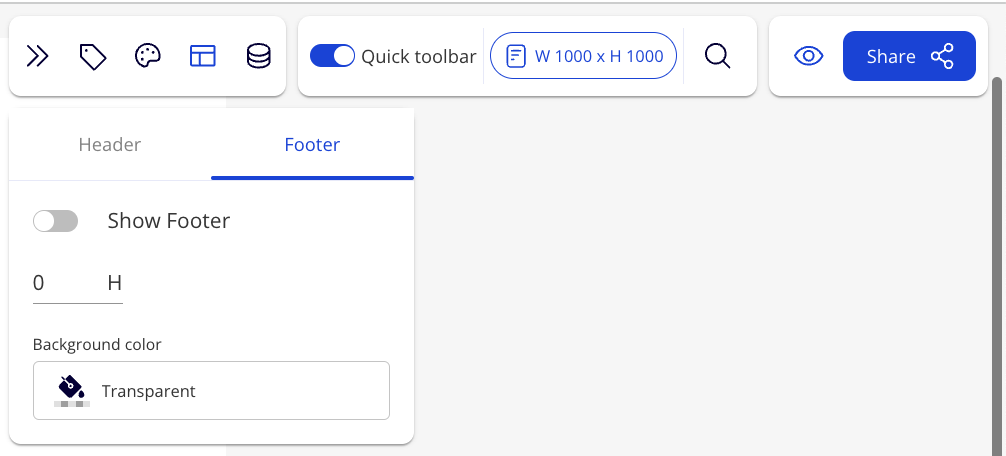
Task: Open the Background color Transparent picker
Action: (211, 391)
